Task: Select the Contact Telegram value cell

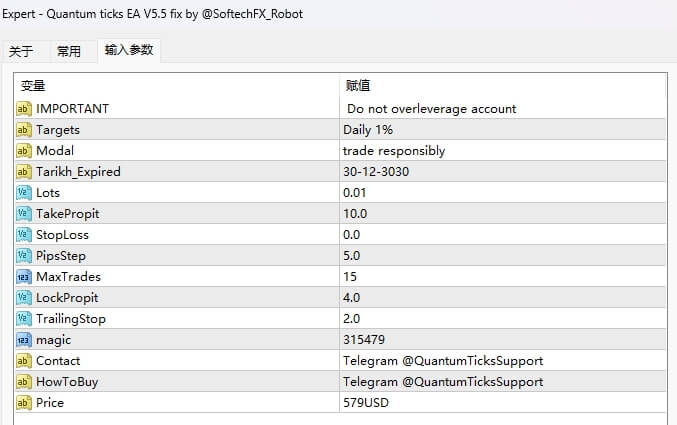Action: 442,360
